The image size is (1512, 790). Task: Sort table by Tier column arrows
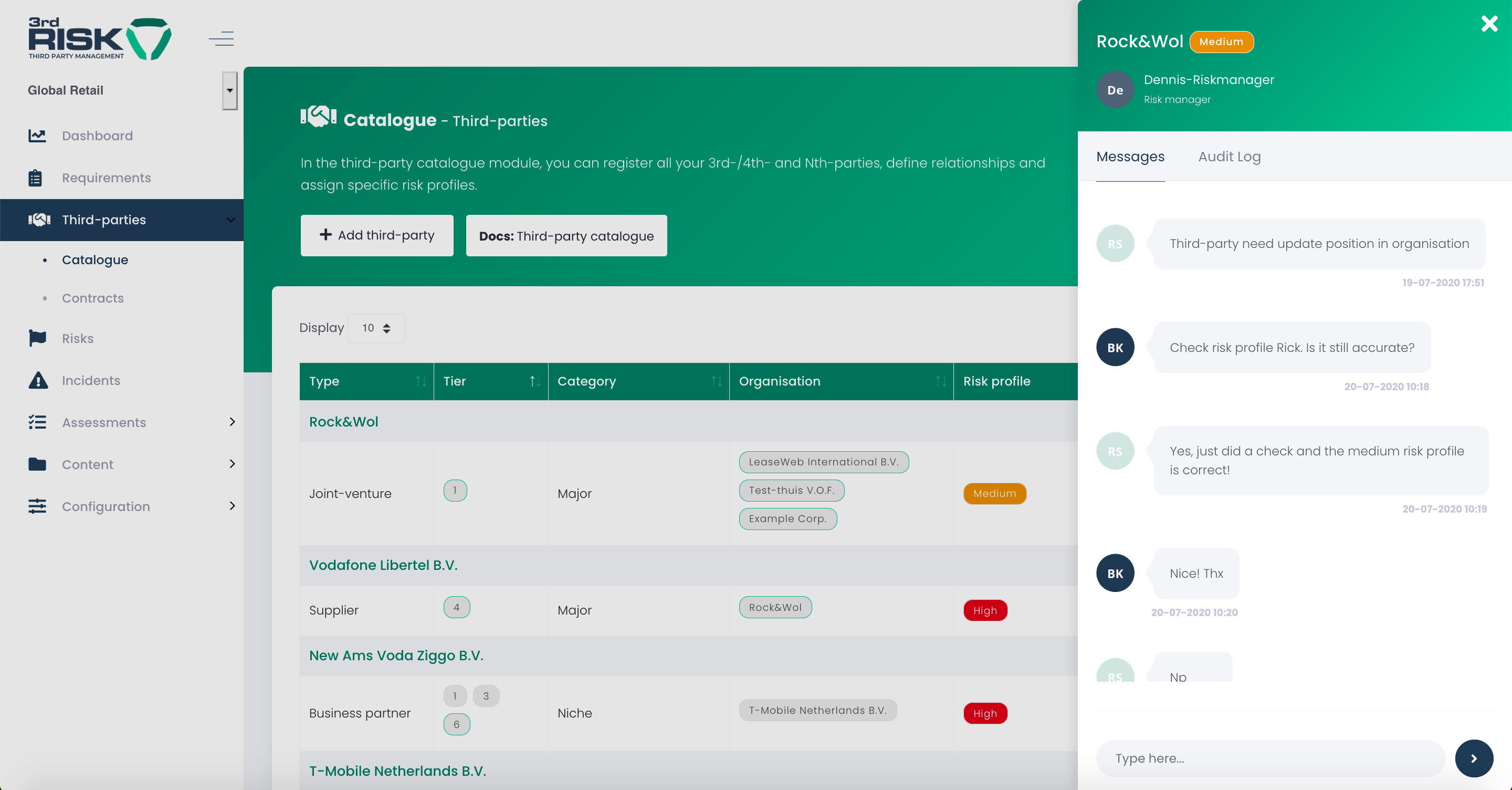click(535, 381)
